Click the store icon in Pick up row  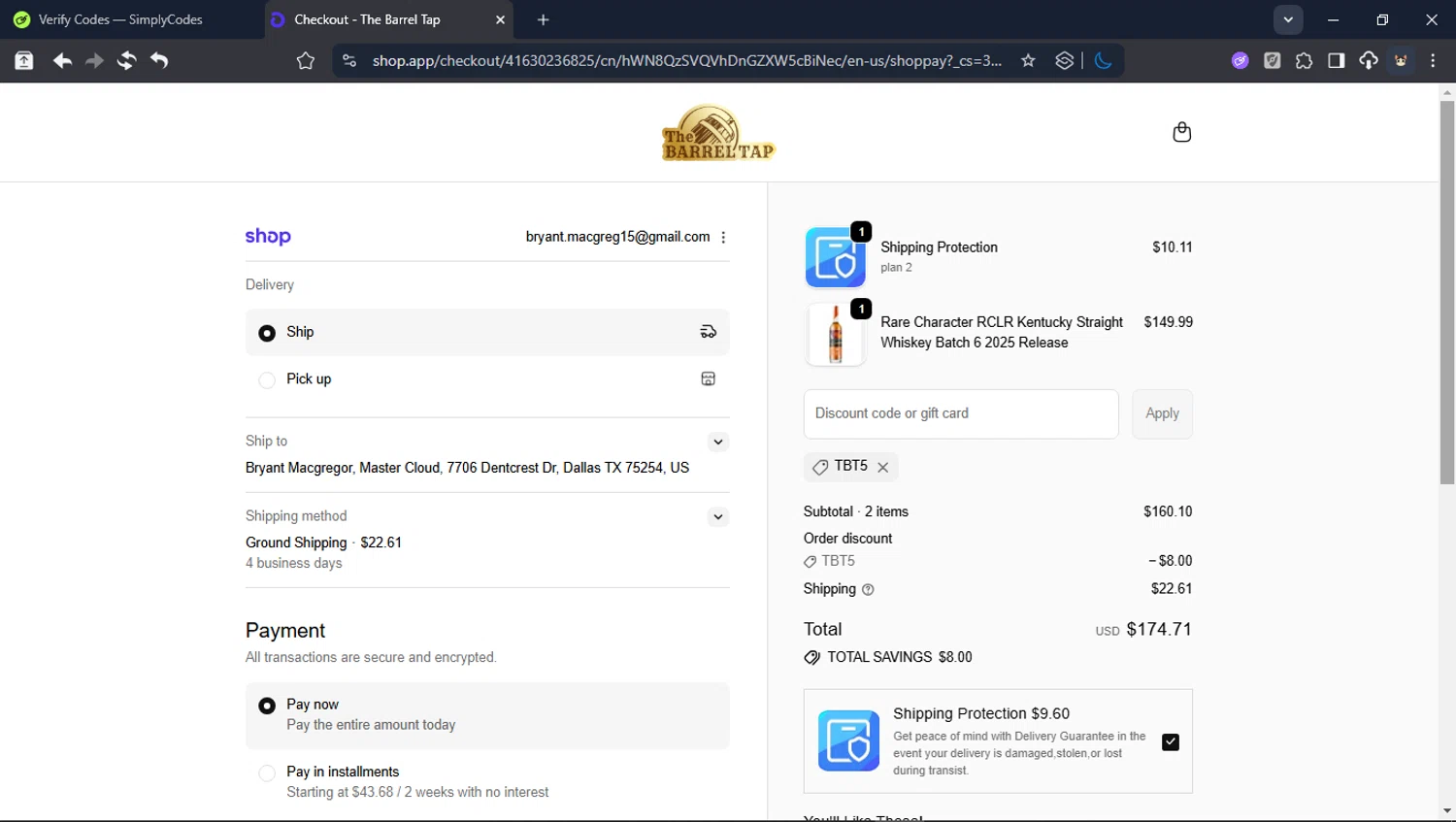pos(709,378)
